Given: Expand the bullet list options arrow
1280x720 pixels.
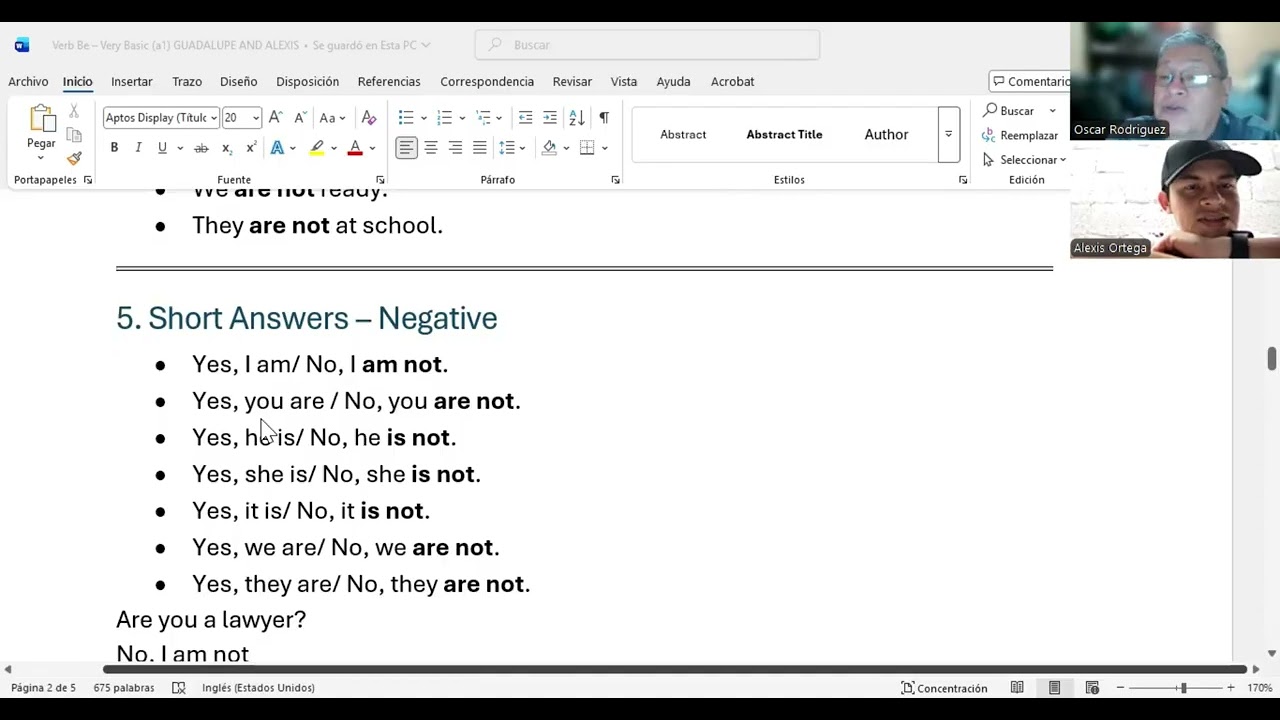Looking at the screenshot, I should (x=424, y=118).
